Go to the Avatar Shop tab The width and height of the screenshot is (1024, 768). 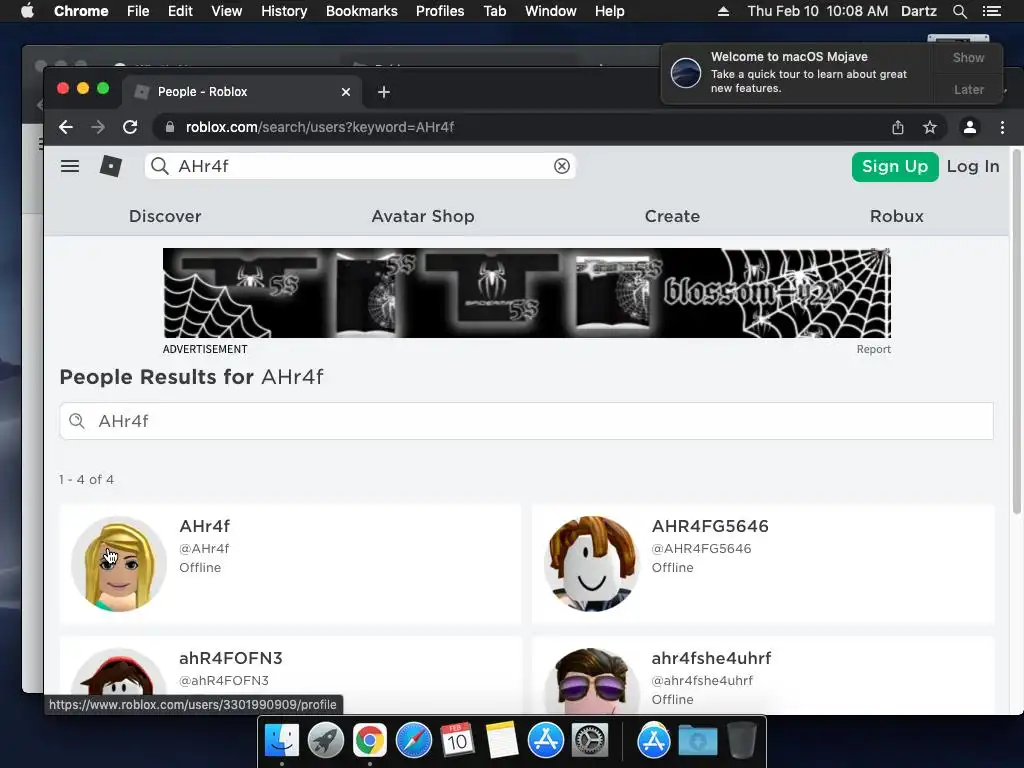(x=423, y=216)
